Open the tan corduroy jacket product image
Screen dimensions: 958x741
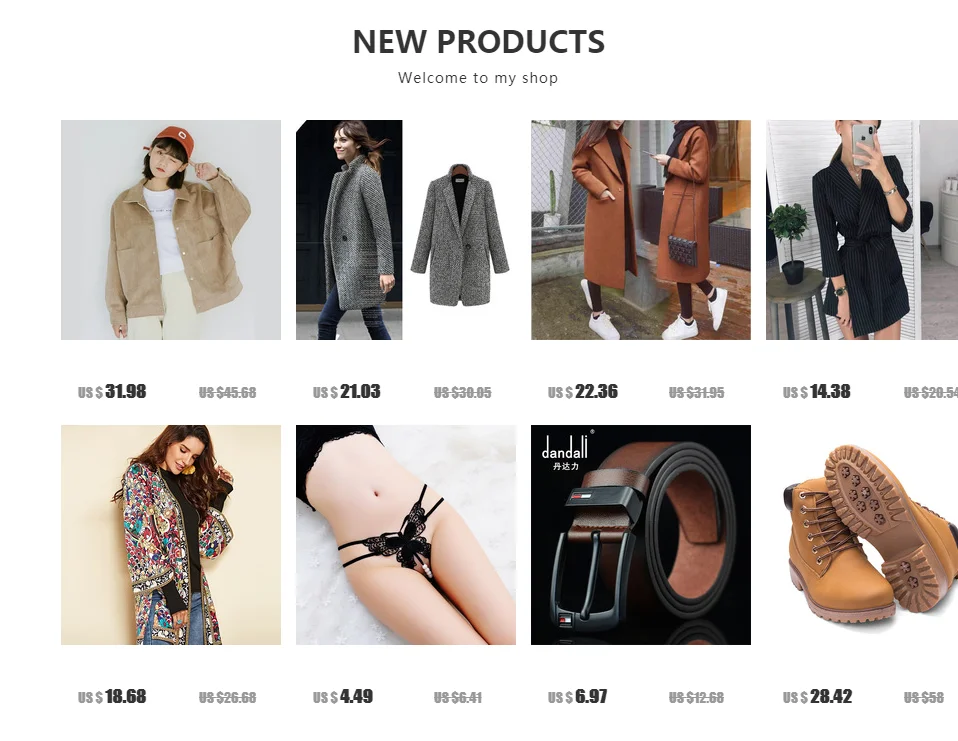pyautogui.click(x=171, y=230)
